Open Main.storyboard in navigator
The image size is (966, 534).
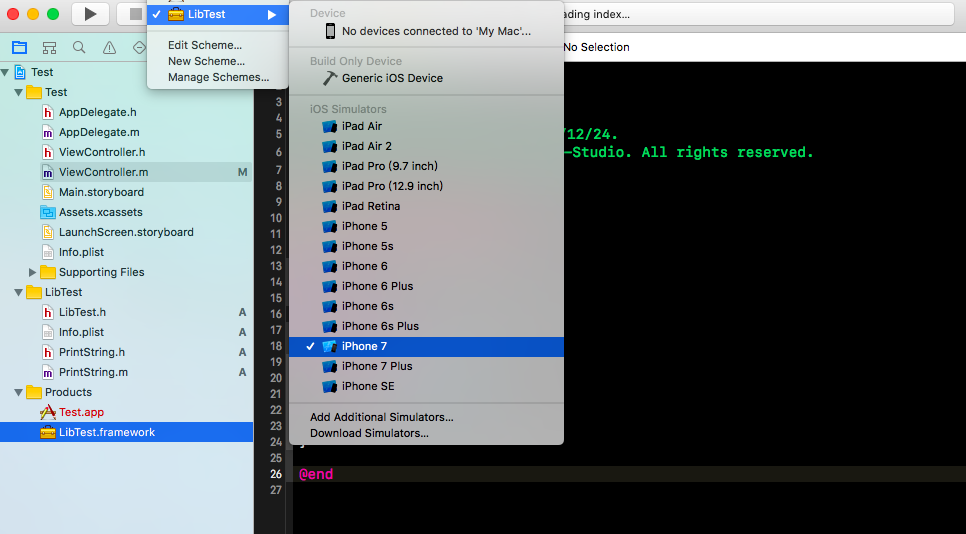pos(102,192)
